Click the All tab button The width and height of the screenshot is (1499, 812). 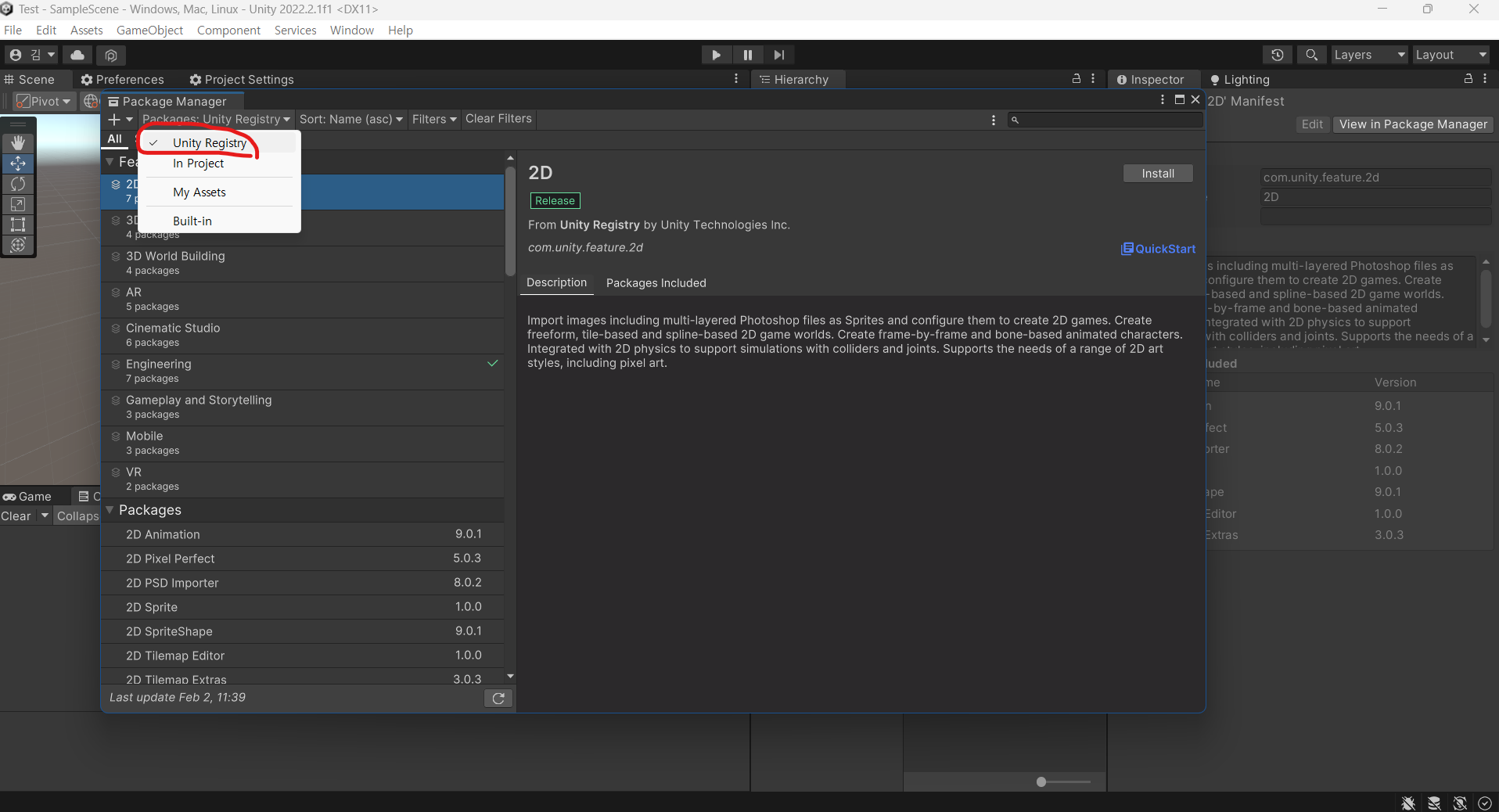point(115,138)
